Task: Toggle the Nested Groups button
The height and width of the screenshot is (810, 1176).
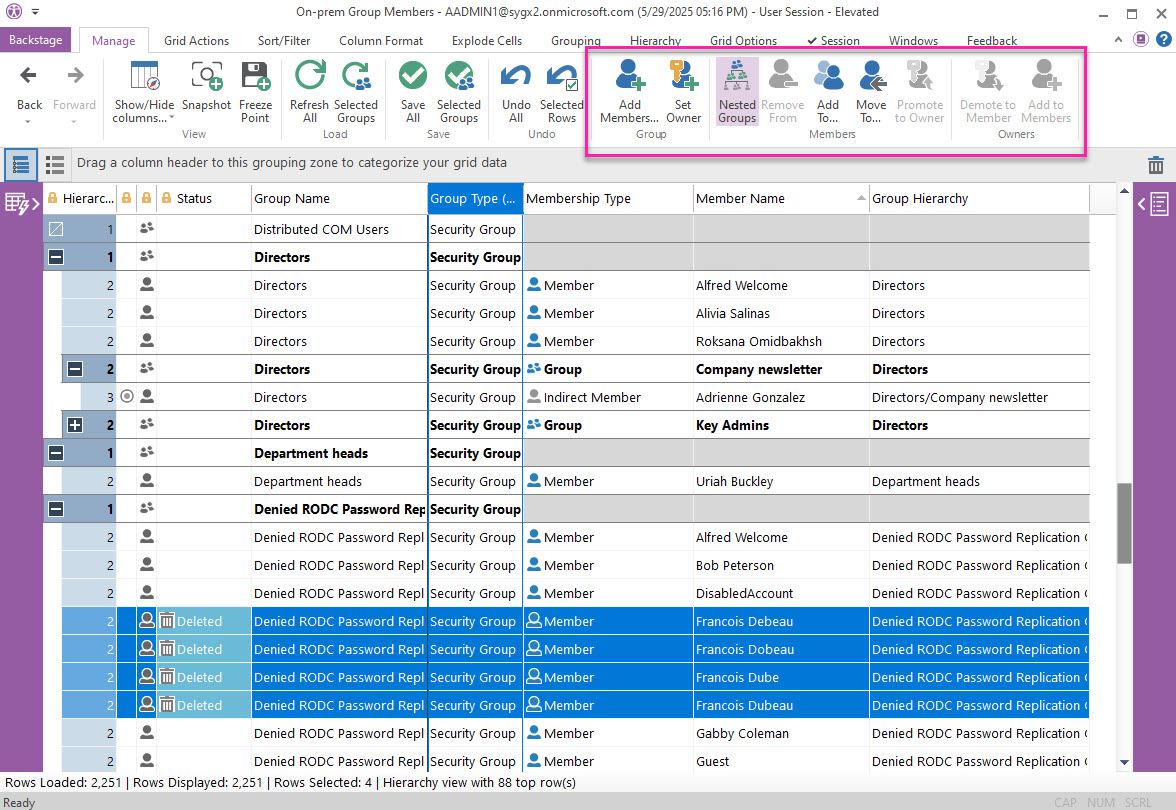Action: (737, 91)
